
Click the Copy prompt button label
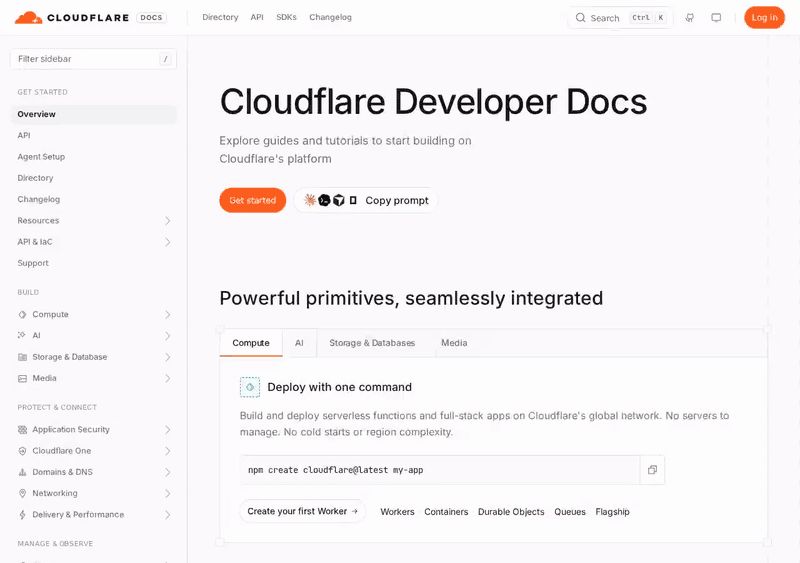397,201
